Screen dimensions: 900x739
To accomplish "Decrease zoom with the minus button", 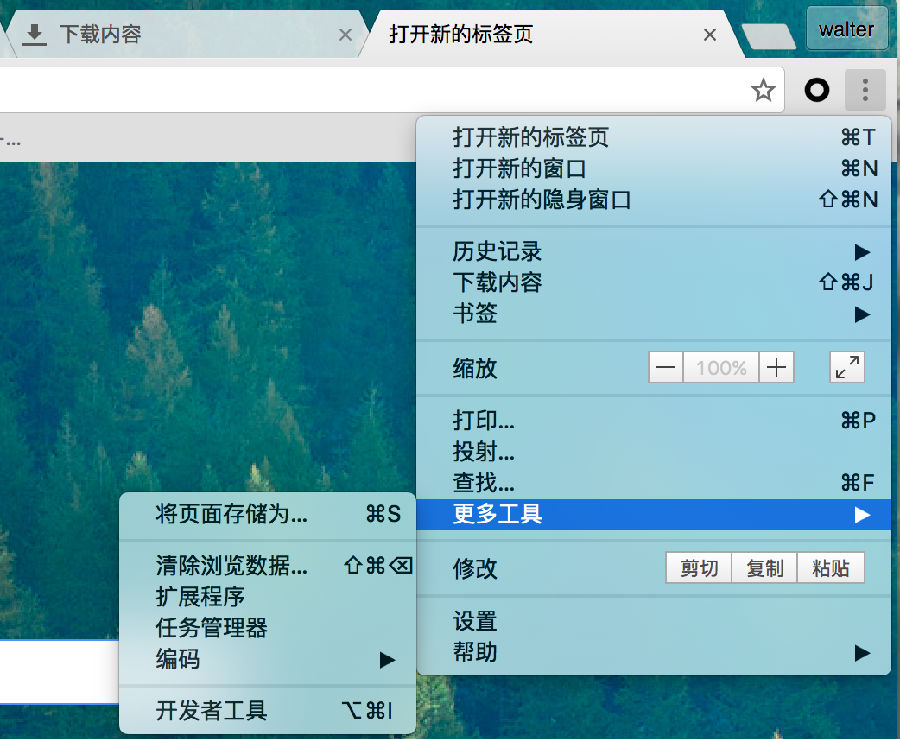I will (x=666, y=367).
